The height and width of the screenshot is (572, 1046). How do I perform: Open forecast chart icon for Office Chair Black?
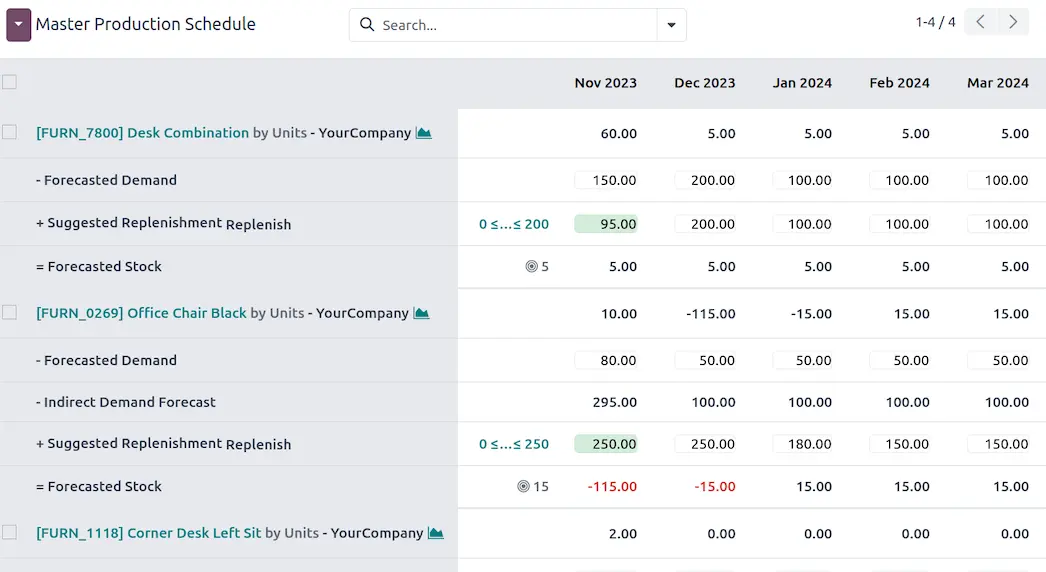421,313
